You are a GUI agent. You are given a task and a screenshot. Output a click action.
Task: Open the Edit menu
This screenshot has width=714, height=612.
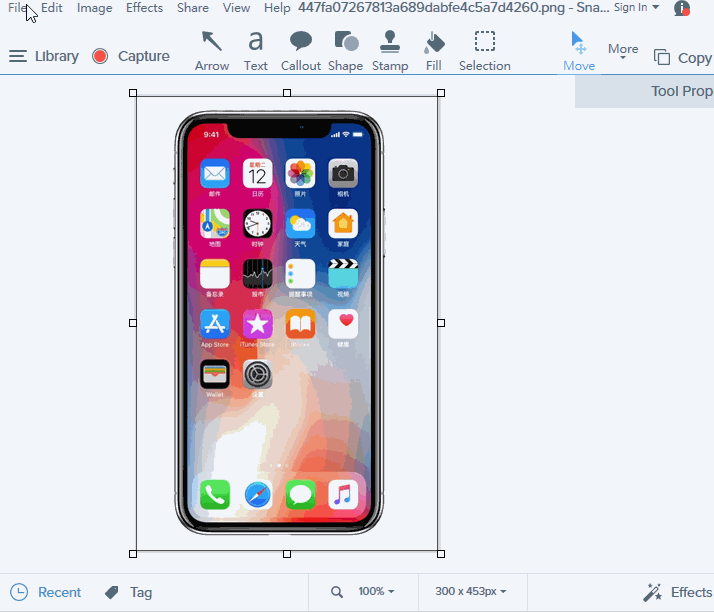[52, 8]
